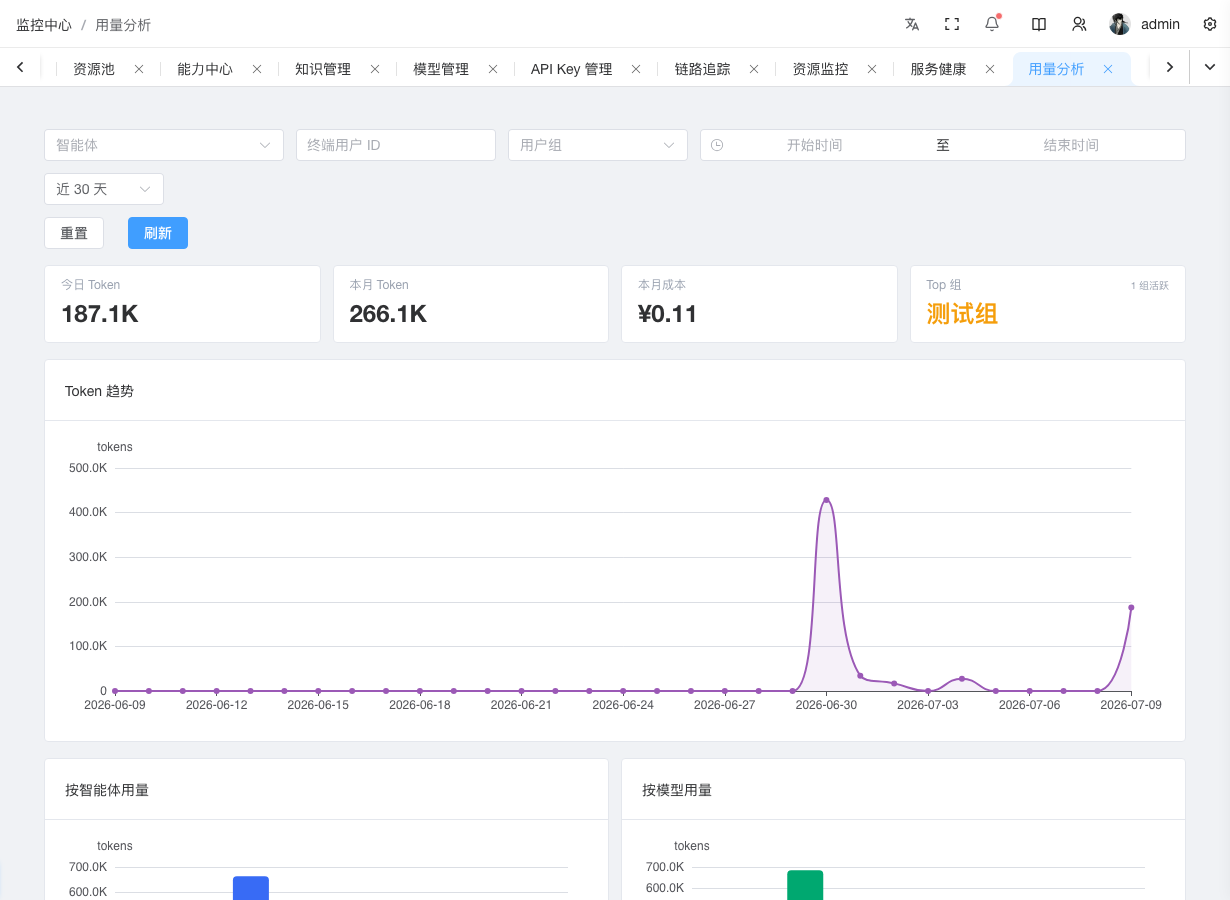Image resolution: width=1230 pixels, height=900 pixels.
Task: Switch to the 模型管理 tab
Action: (x=441, y=69)
